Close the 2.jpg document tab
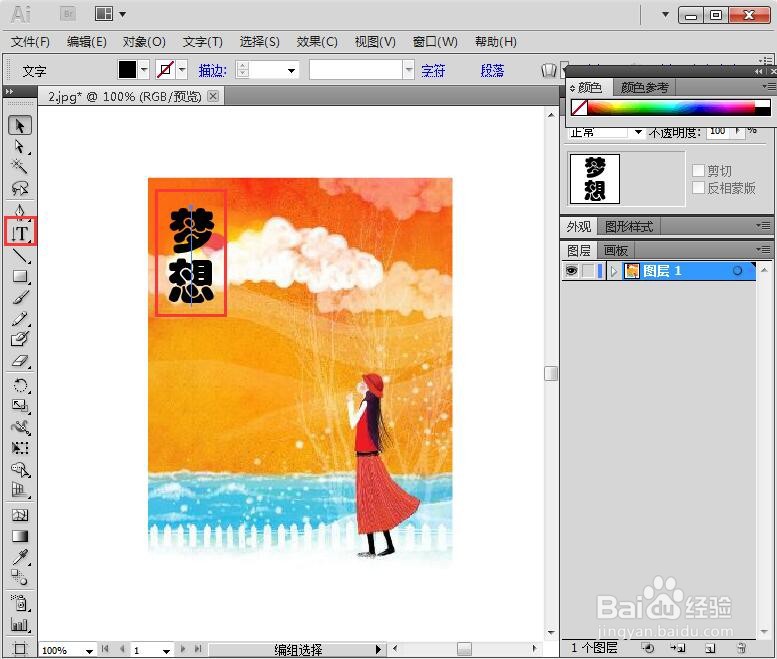The image size is (777, 659). tap(213, 96)
